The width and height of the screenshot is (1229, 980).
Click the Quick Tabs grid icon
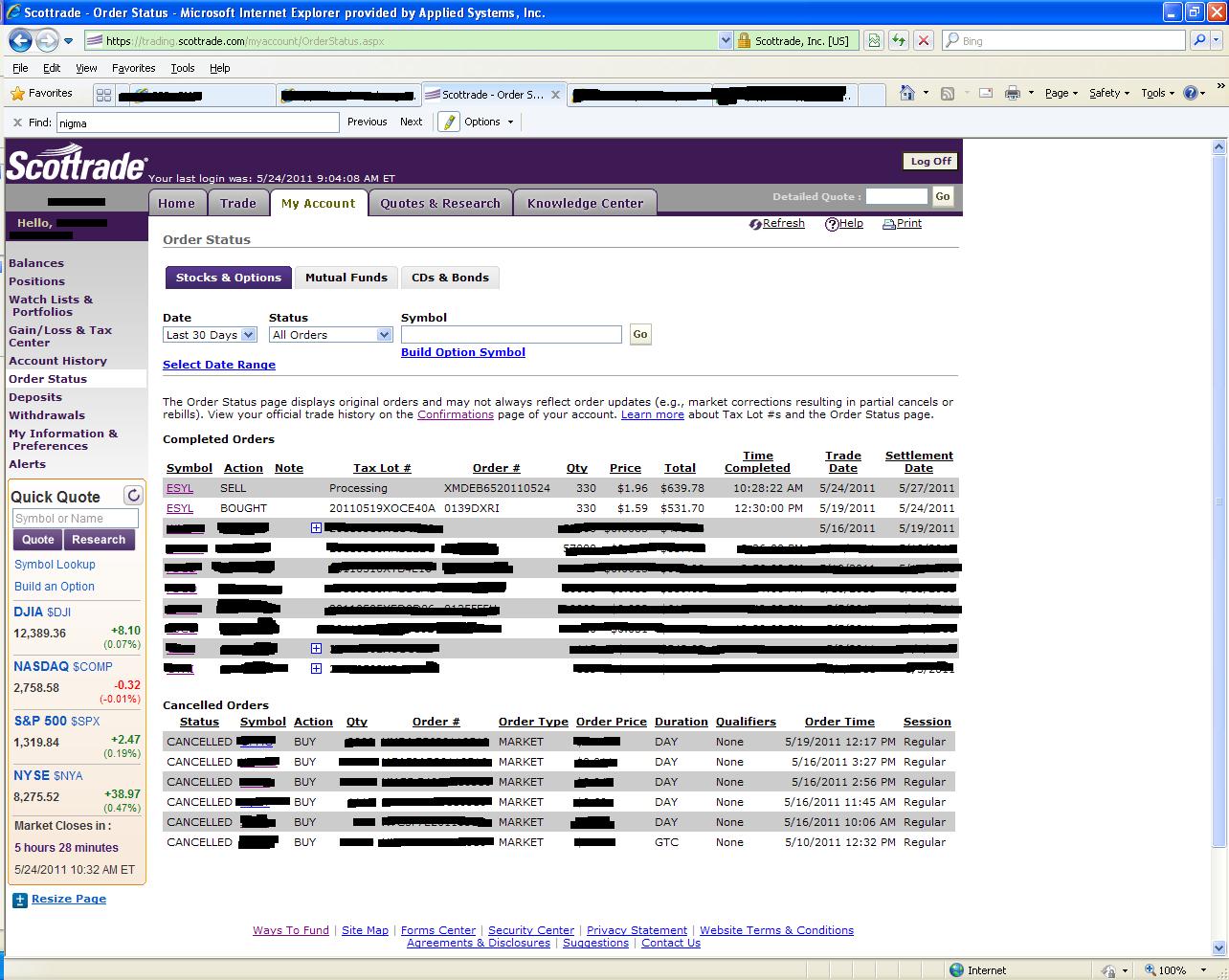[x=103, y=95]
